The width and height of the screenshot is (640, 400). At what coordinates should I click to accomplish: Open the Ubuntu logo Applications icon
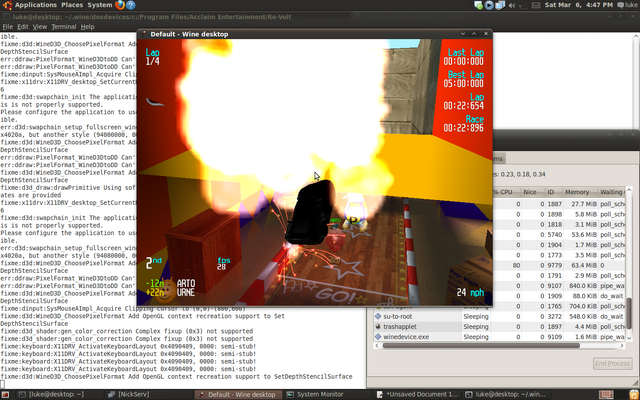pyautogui.click(x=7, y=5)
